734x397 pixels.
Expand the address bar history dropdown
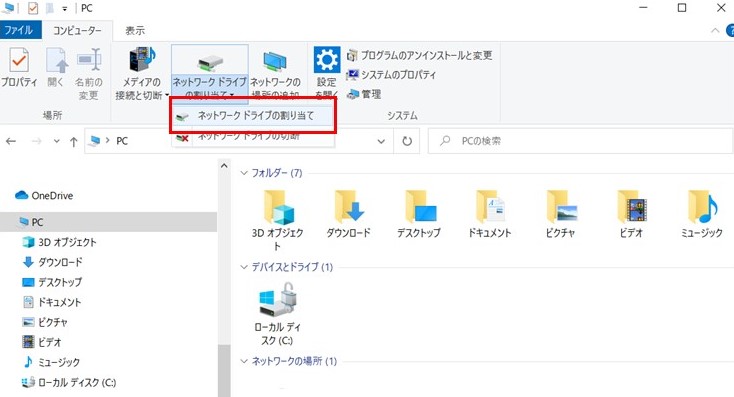tap(381, 141)
